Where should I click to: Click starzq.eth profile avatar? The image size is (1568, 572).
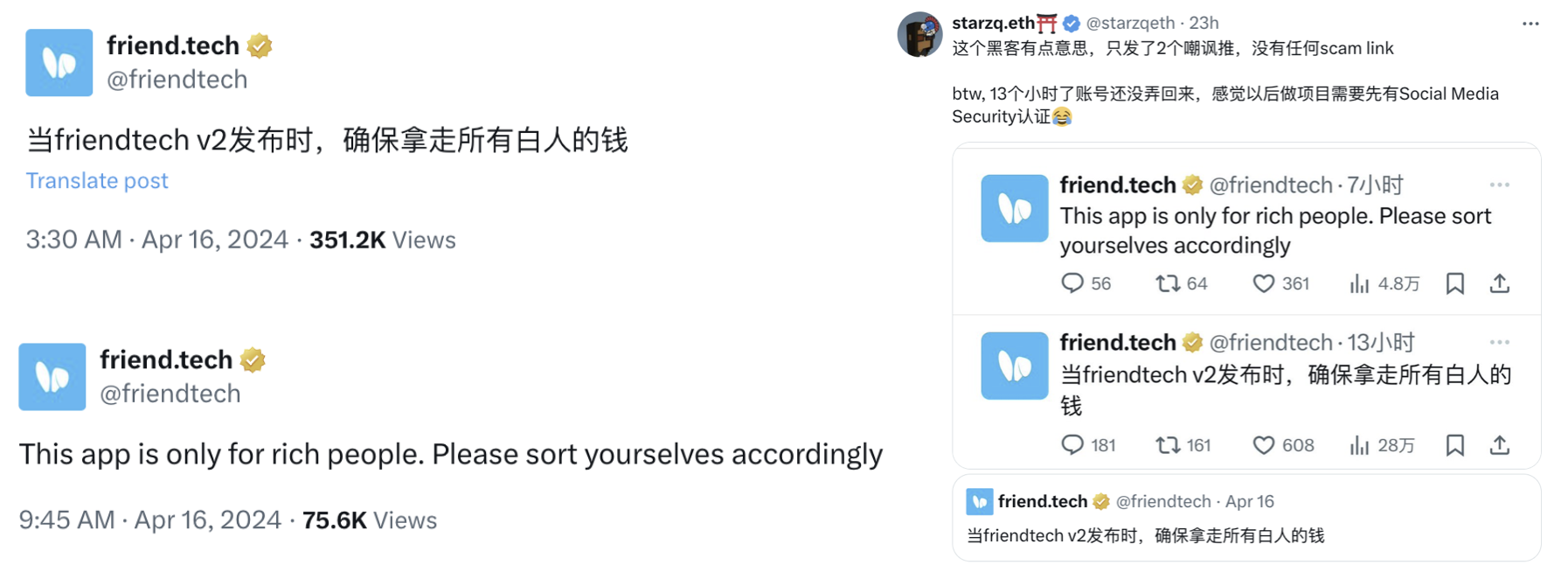(x=919, y=35)
